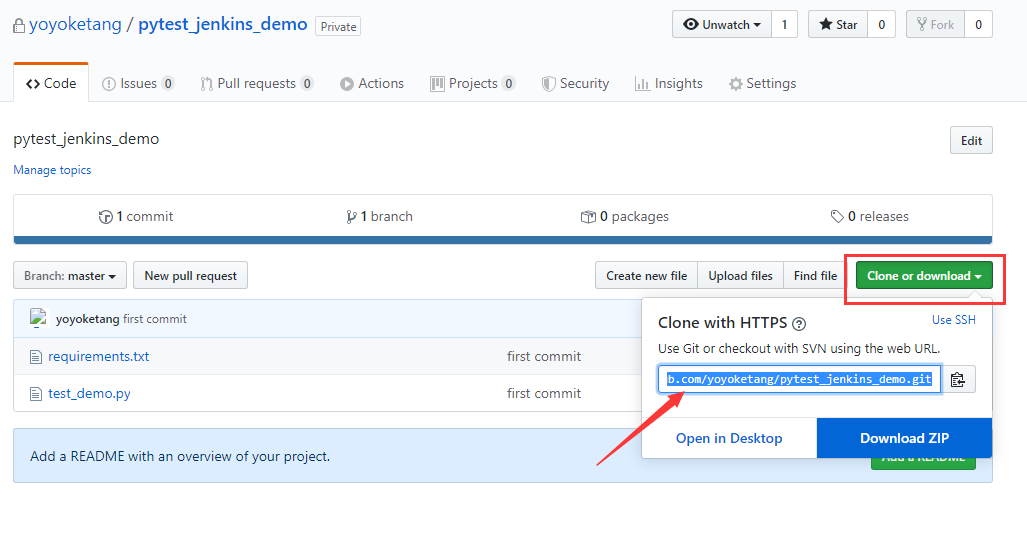Click the releases tag icon
1027x539 pixels.
[837, 217]
